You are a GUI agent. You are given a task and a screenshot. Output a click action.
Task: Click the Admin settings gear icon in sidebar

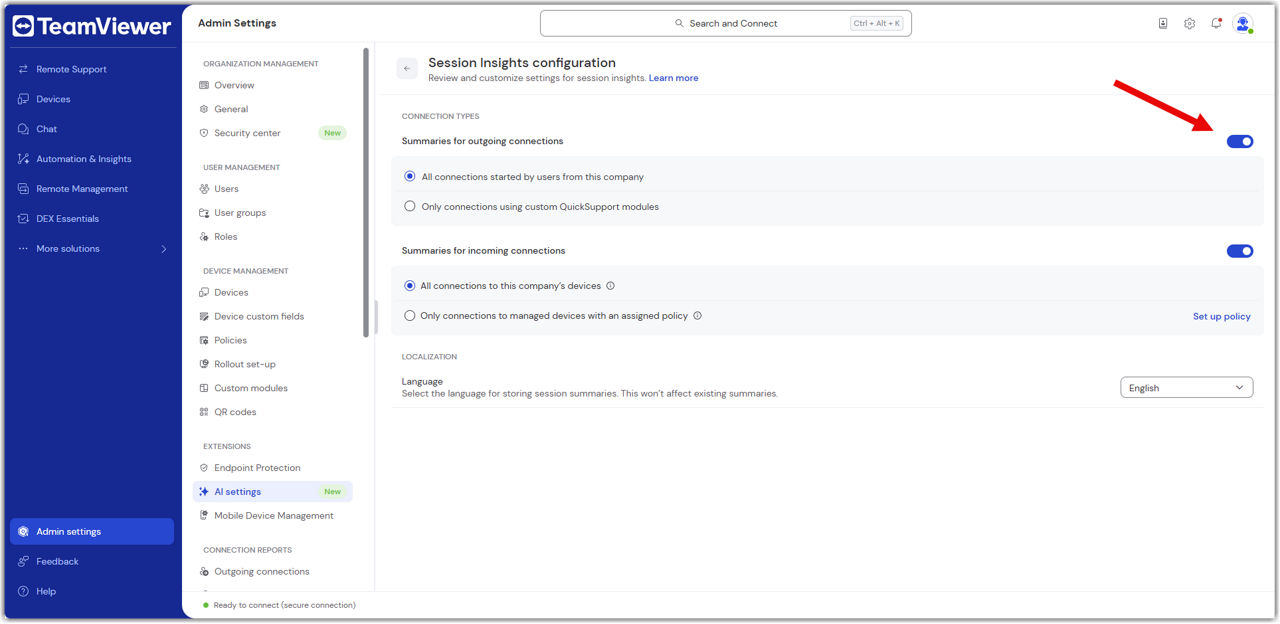coord(24,532)
